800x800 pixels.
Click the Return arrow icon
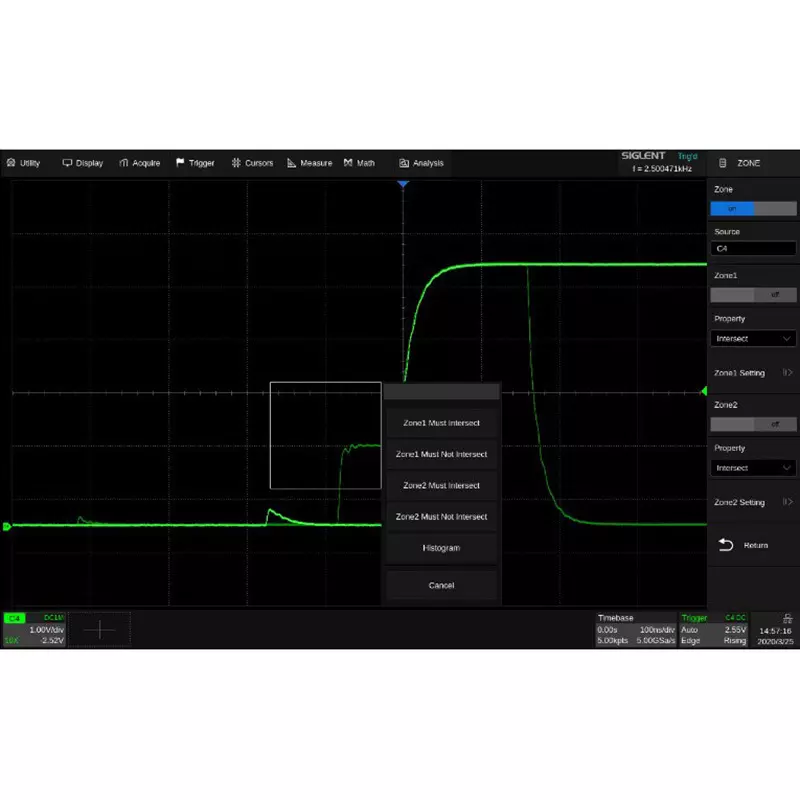point(726,545)
